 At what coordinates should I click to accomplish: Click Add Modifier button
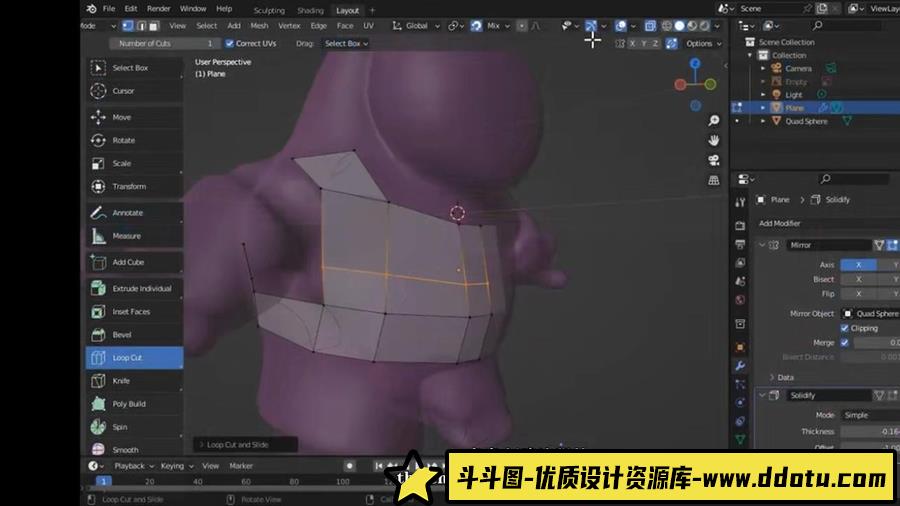click(x=779, y=223)
